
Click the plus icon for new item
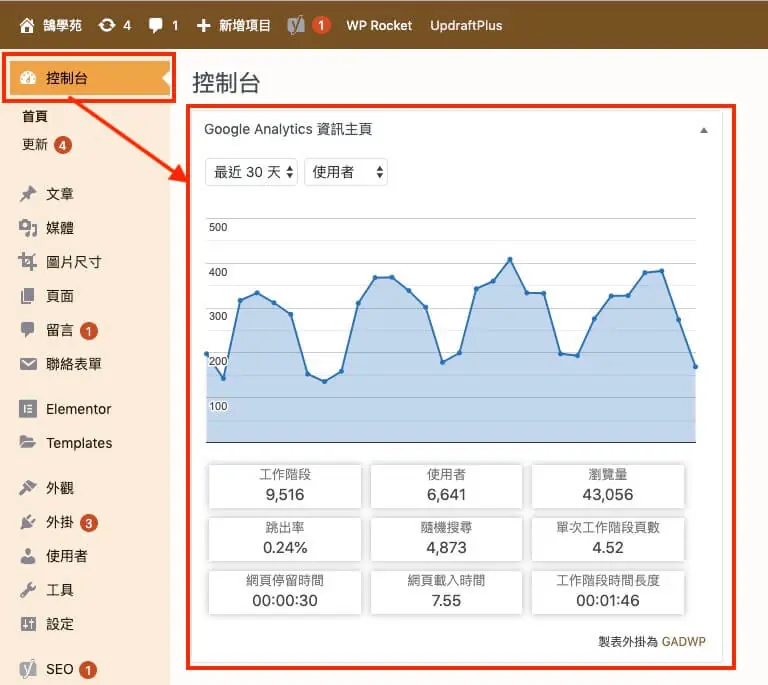203,25
